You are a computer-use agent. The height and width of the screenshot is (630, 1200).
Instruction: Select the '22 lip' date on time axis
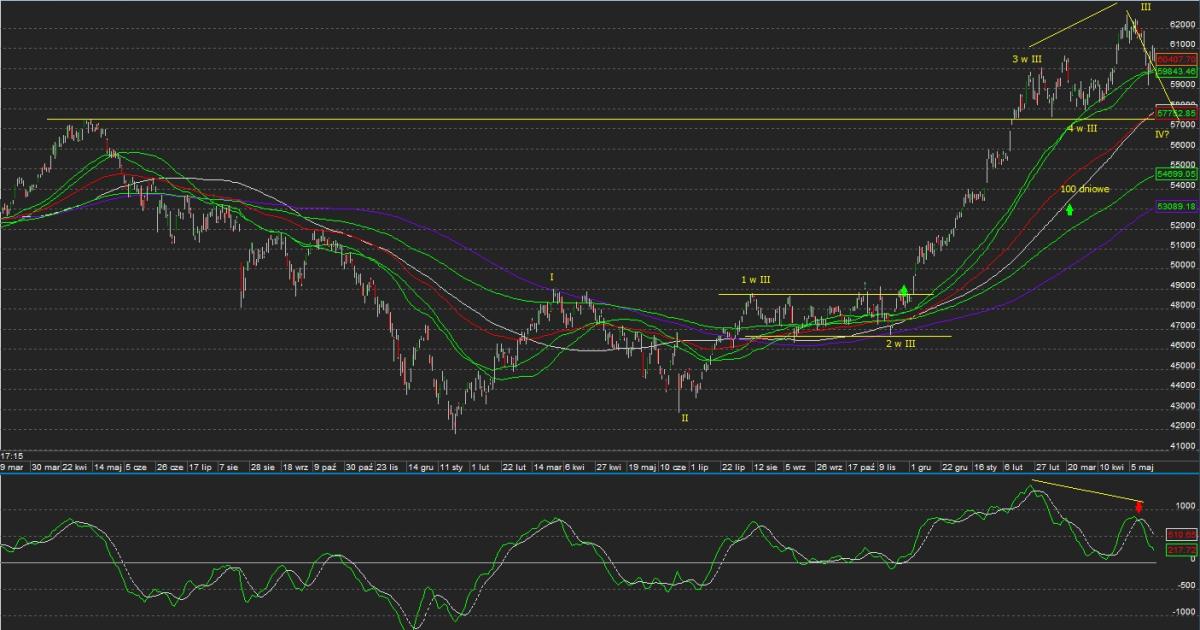point(733,466)
